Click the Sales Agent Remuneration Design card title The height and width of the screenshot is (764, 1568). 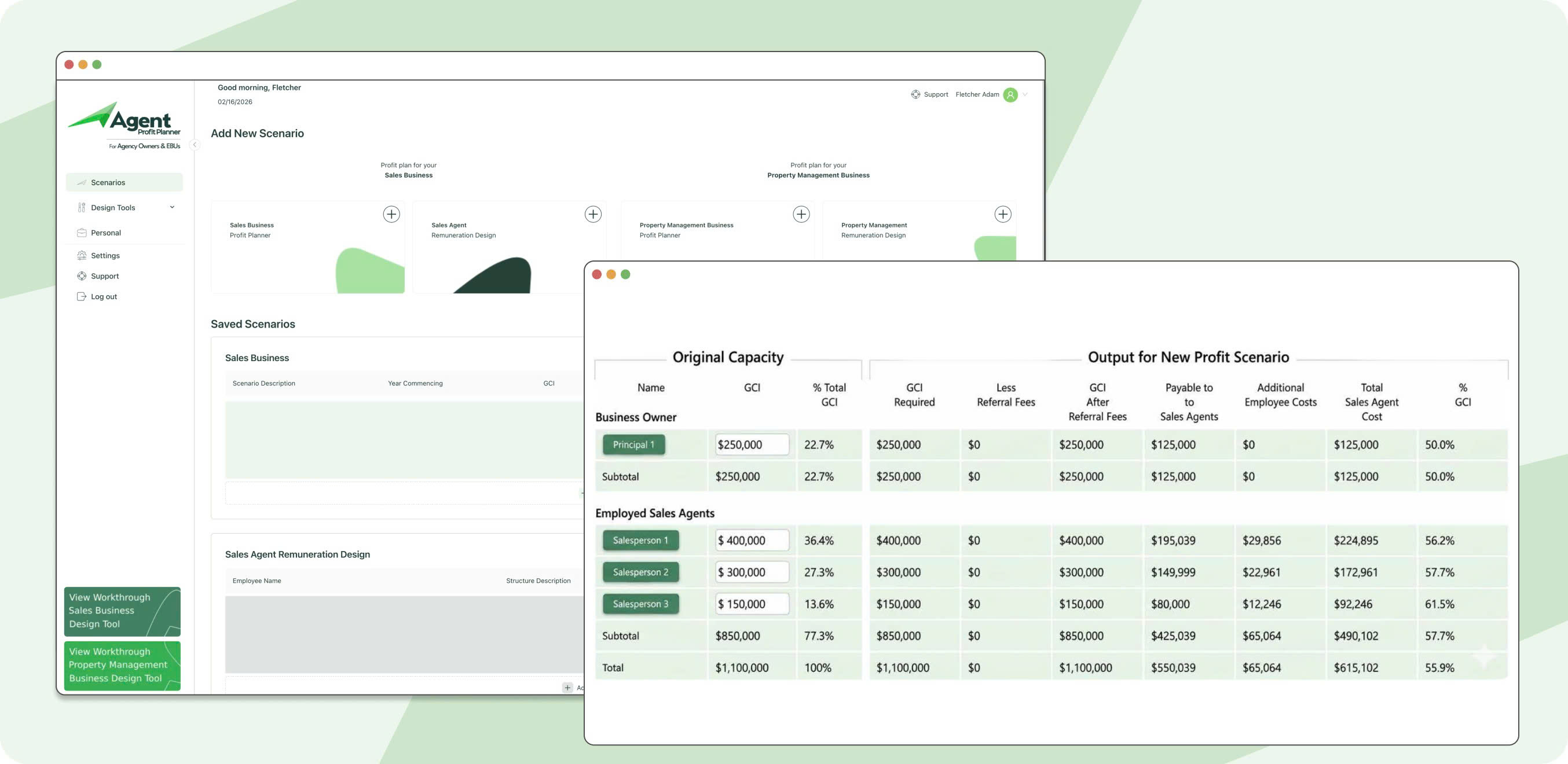[x=463, y=230]
